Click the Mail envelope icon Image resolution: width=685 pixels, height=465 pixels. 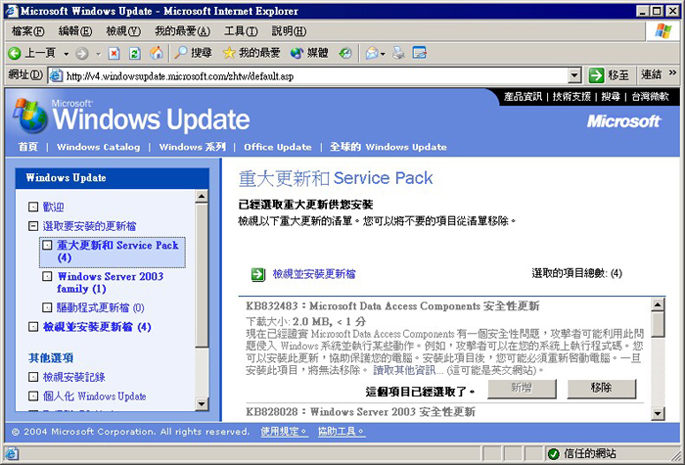[372, 53]
